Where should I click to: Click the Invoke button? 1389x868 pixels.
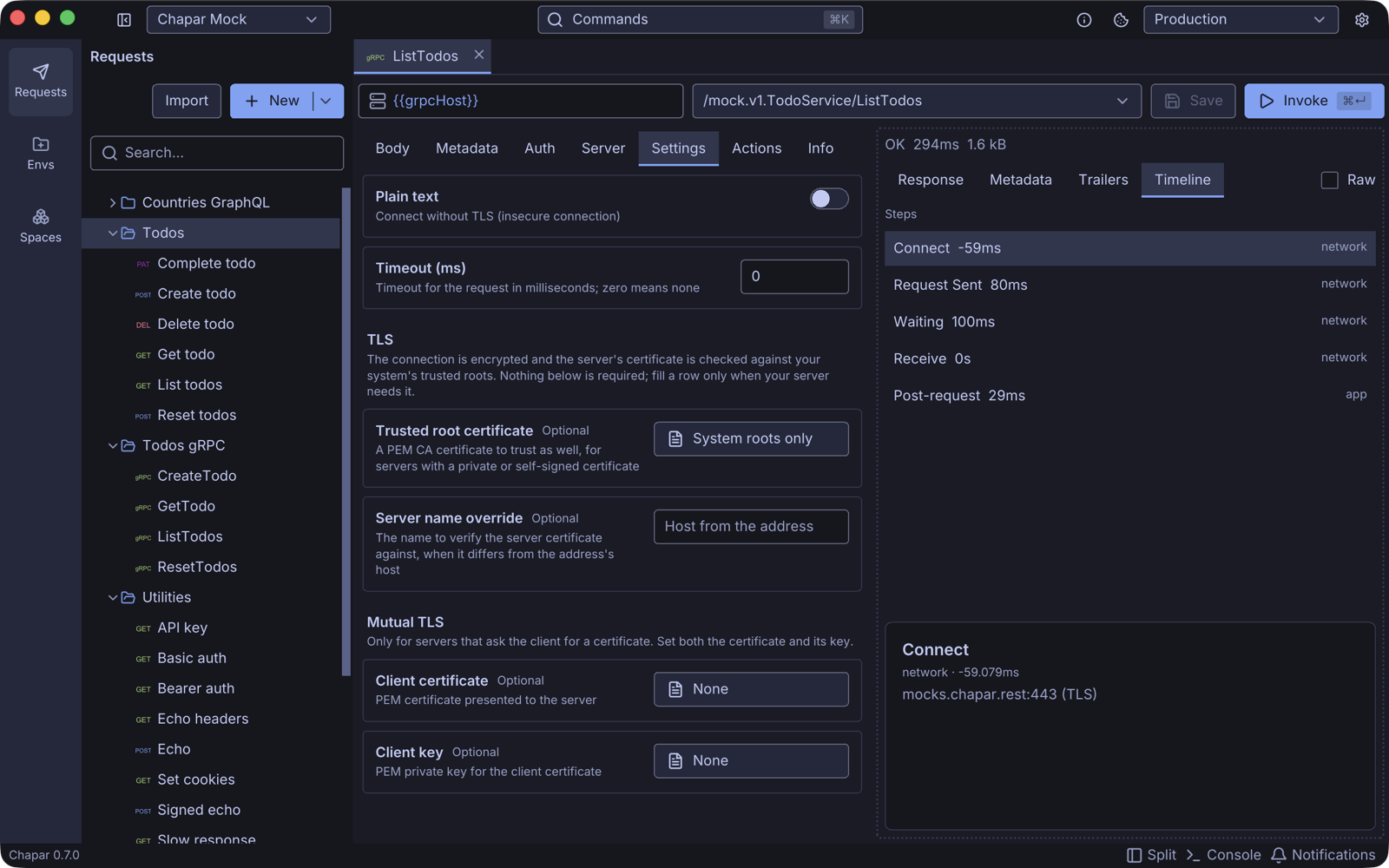coord(1314,101)
